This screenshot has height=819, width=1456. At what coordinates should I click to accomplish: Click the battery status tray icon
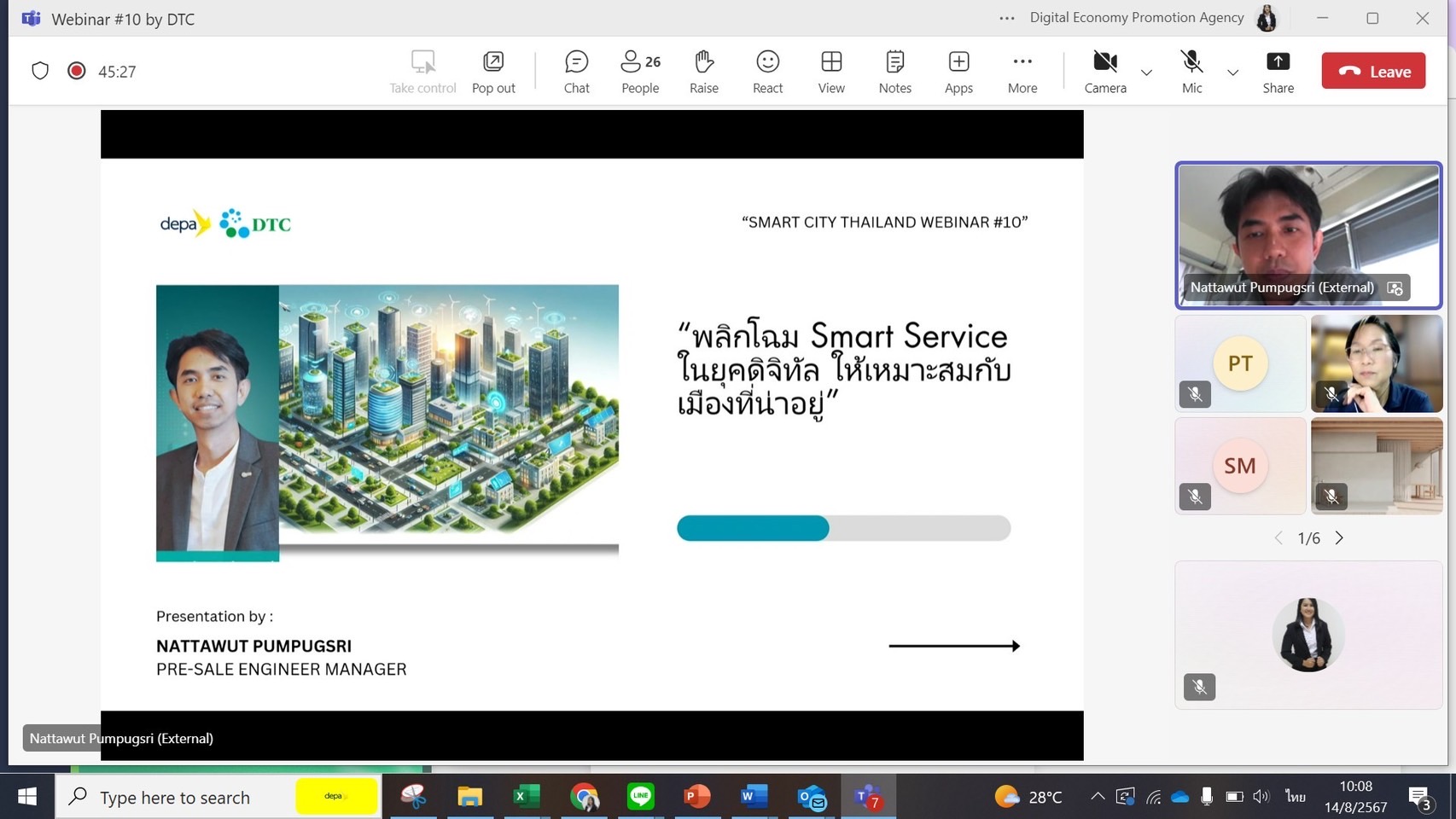point(1234,797)
